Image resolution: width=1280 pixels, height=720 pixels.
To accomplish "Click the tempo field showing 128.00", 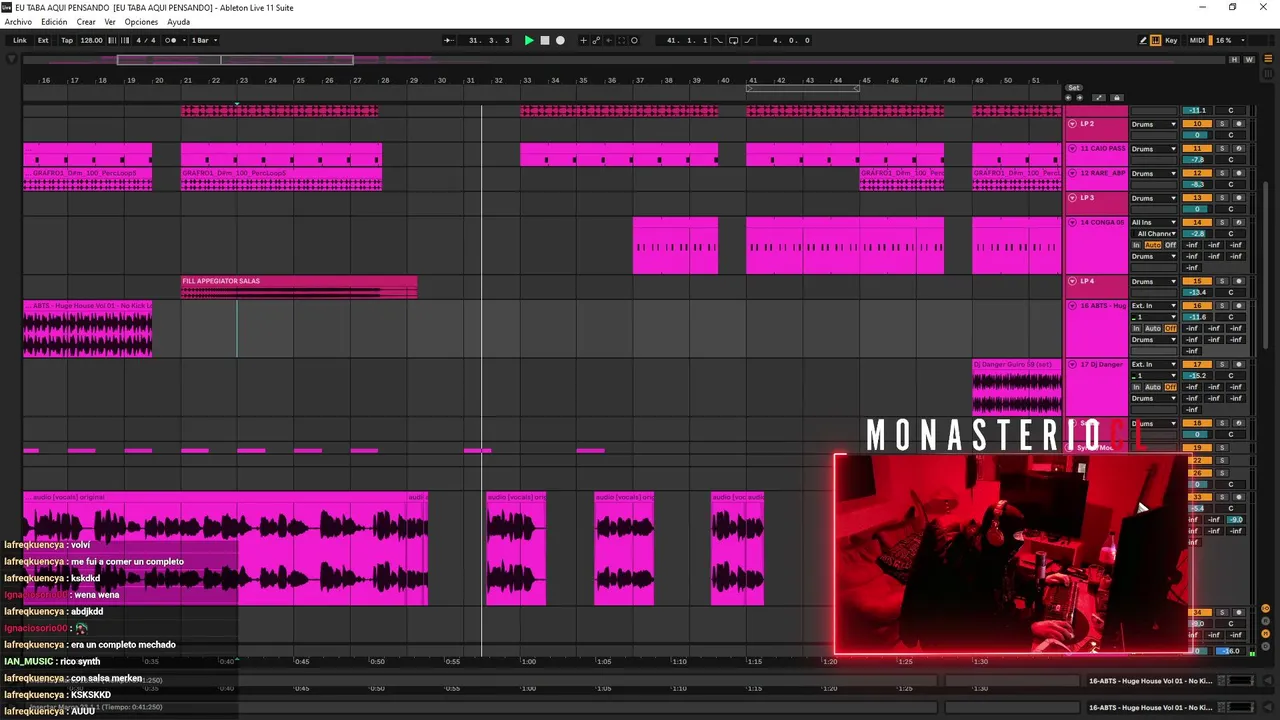I will point(91,40).
